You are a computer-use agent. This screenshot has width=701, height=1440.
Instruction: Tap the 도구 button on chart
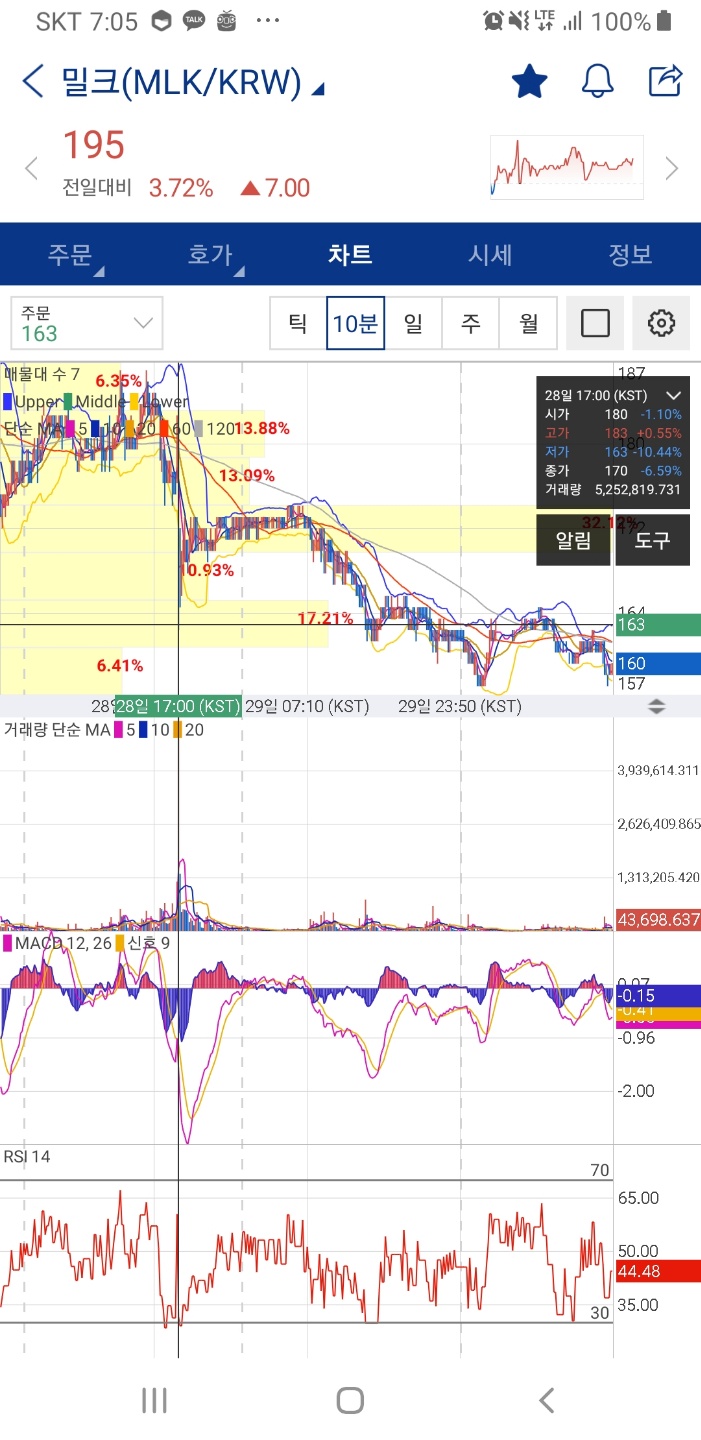[x=652, y=540]
